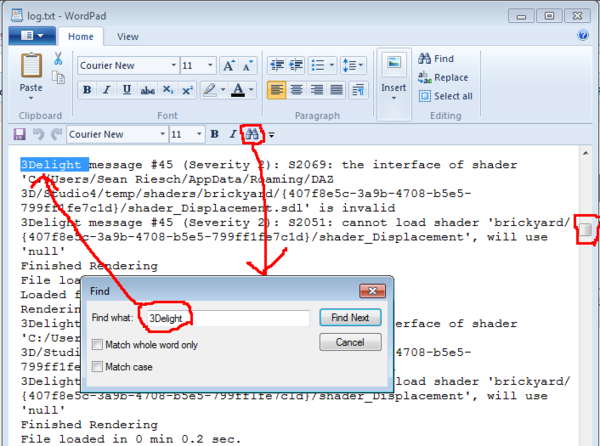Screen dimensions: 600x446
Task: Toggle Underline formatting
Action: [127, 90]
